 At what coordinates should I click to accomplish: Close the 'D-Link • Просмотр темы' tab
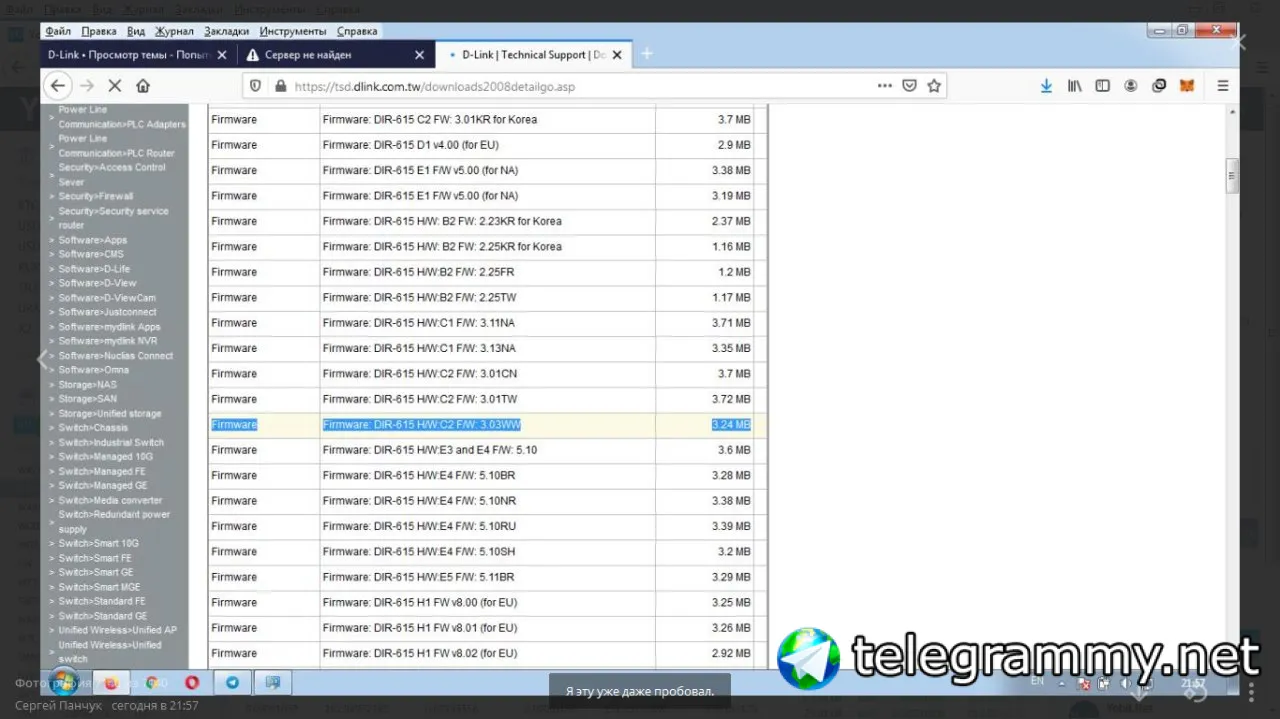click(x=221, y=55)
